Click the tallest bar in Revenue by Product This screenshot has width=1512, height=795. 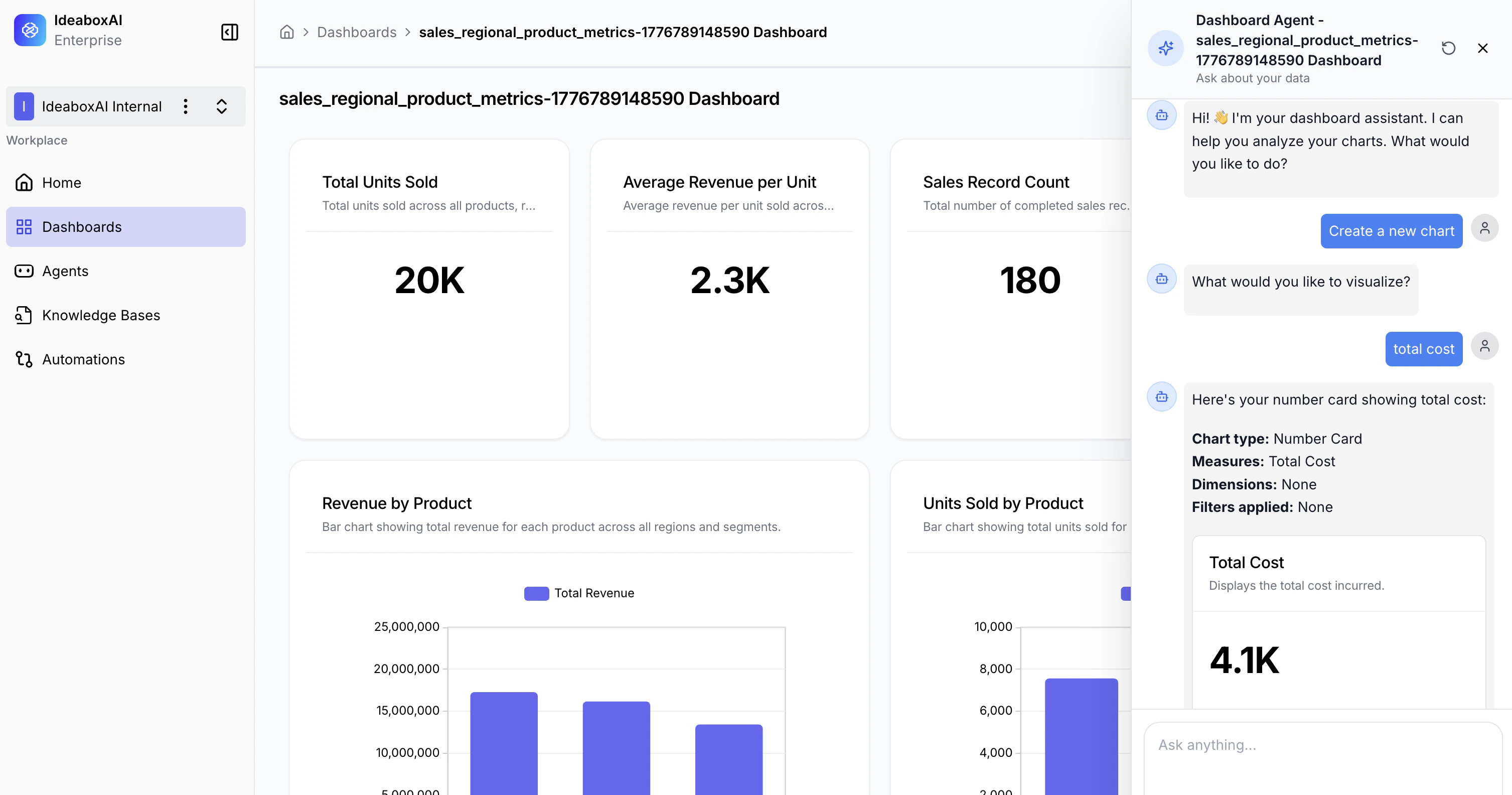click(504, 743)
